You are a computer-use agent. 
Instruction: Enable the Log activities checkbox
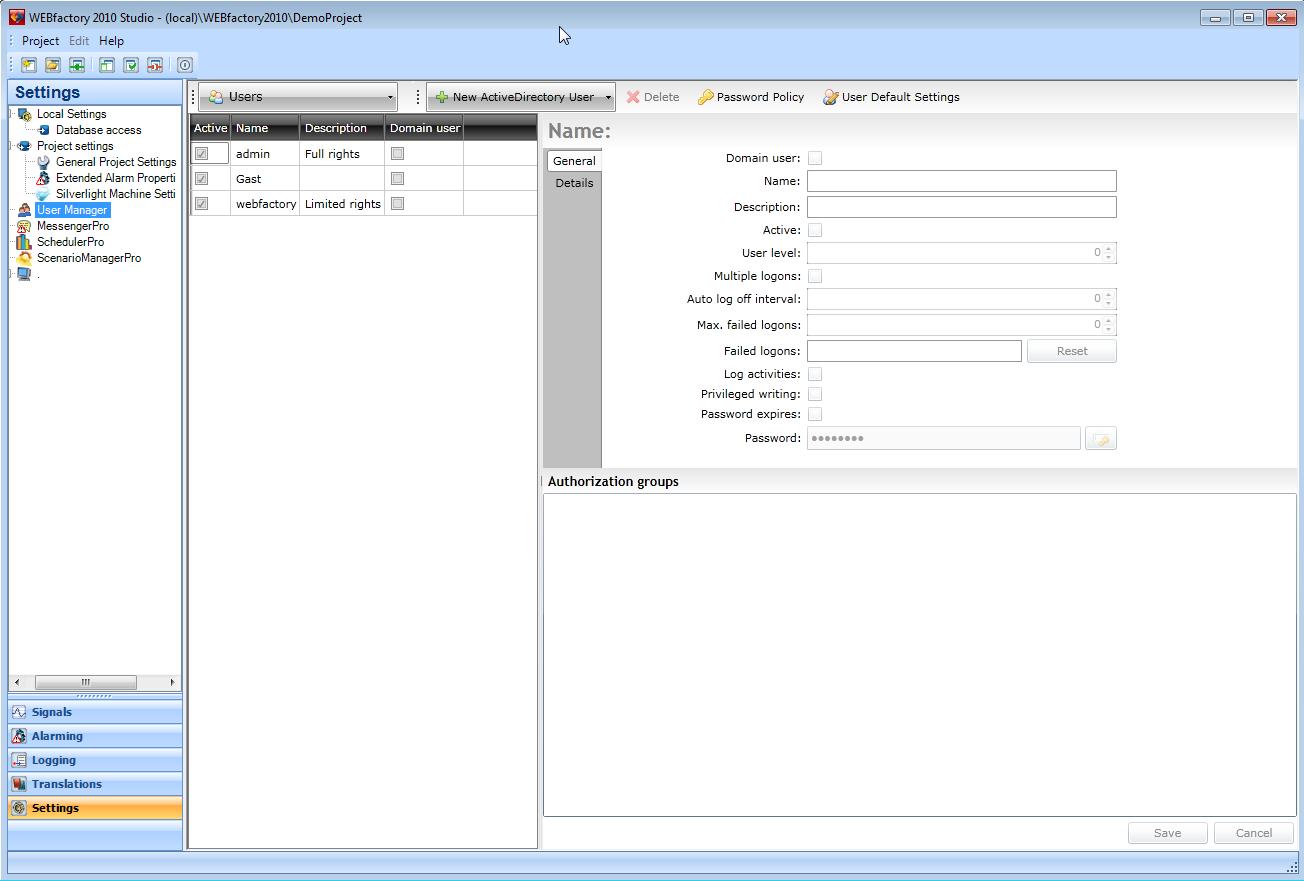(815, 374)
